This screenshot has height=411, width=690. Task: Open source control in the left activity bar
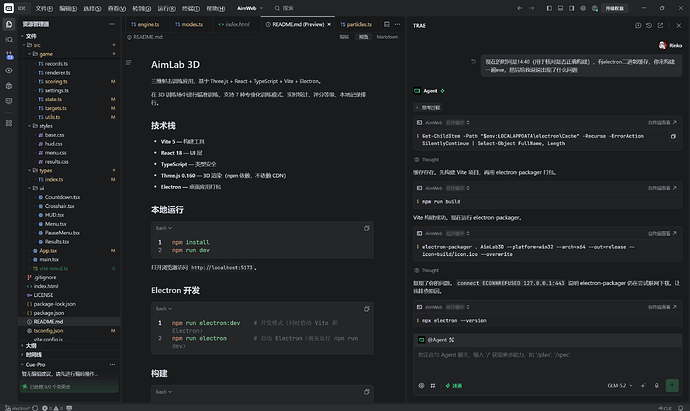9,55
